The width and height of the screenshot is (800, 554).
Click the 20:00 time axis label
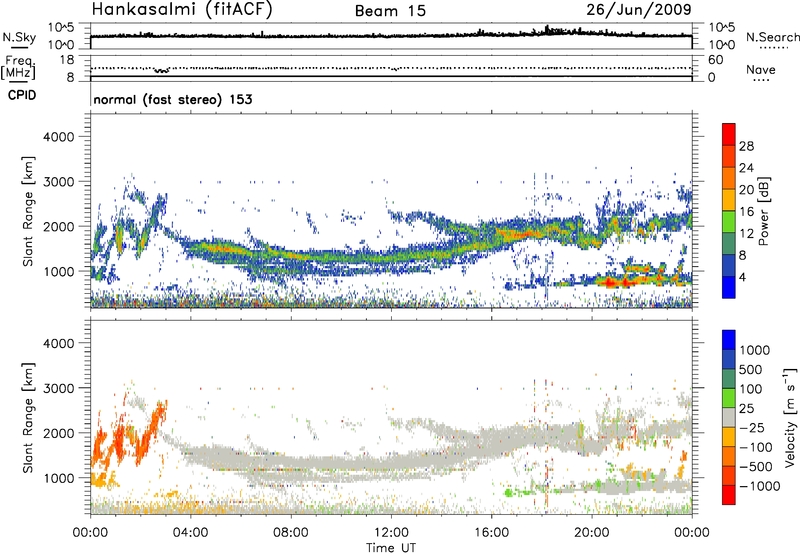coord(591,533)
